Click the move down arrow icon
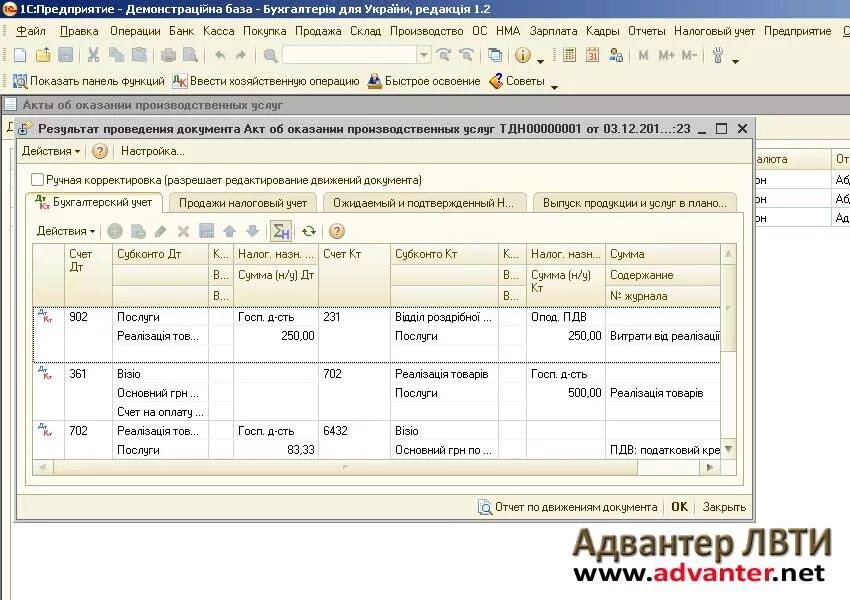 tap(252, 231)
